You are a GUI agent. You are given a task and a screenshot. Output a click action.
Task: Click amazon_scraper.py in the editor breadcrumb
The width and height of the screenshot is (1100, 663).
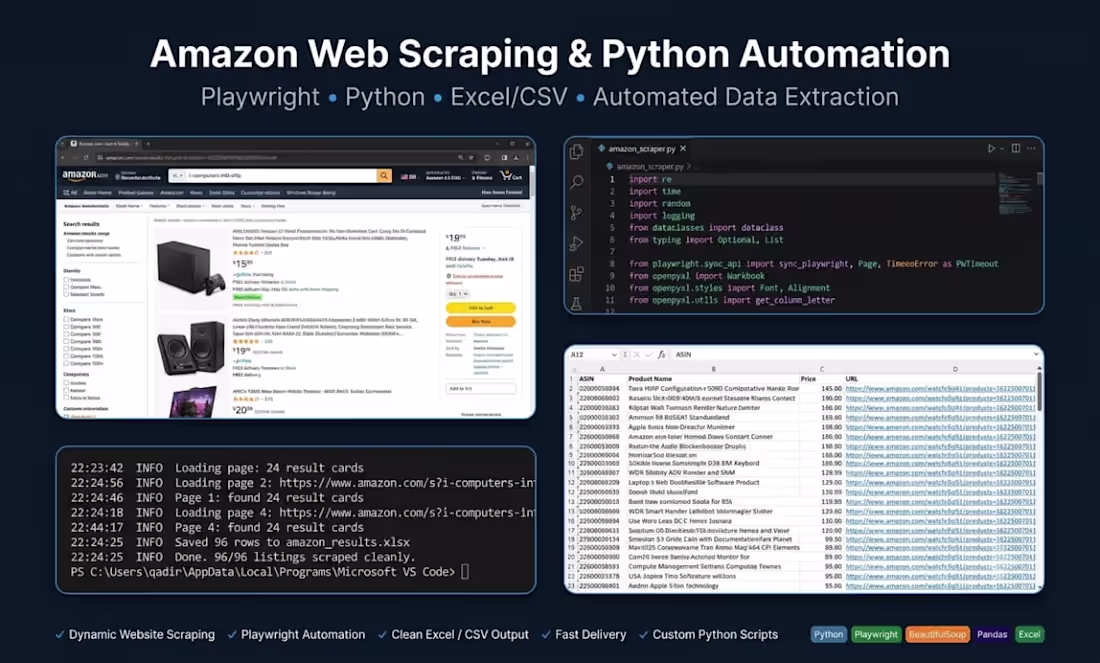(650, 166)
